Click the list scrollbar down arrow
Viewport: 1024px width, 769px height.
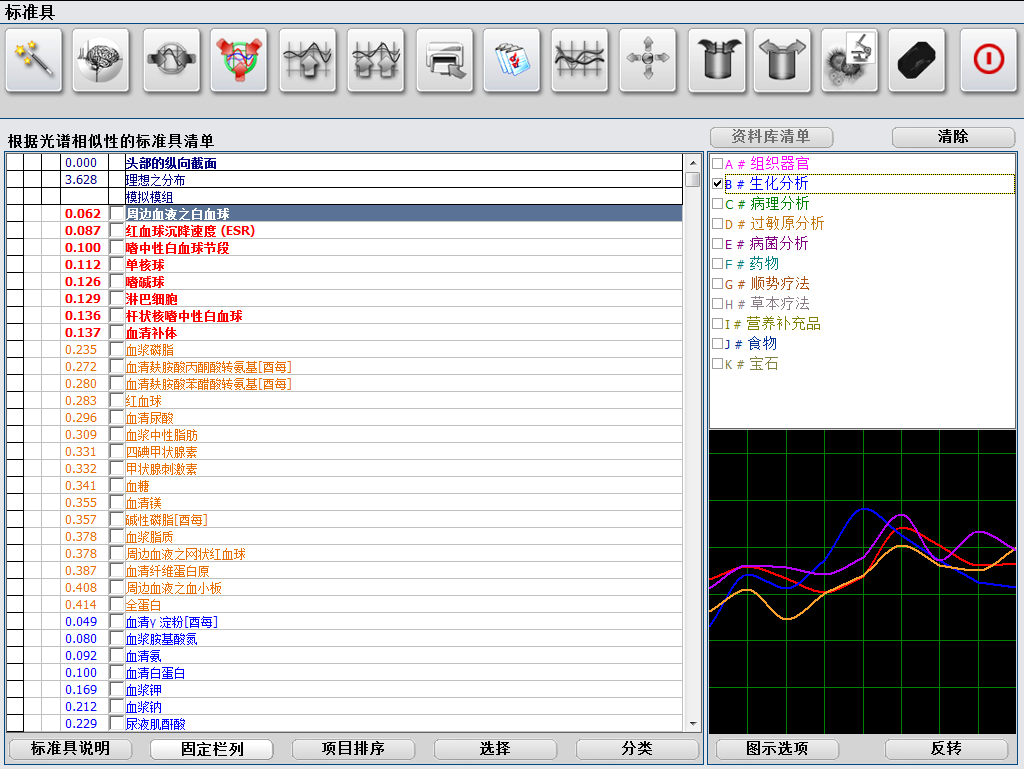pyautogui.click(x=693, y=724)
